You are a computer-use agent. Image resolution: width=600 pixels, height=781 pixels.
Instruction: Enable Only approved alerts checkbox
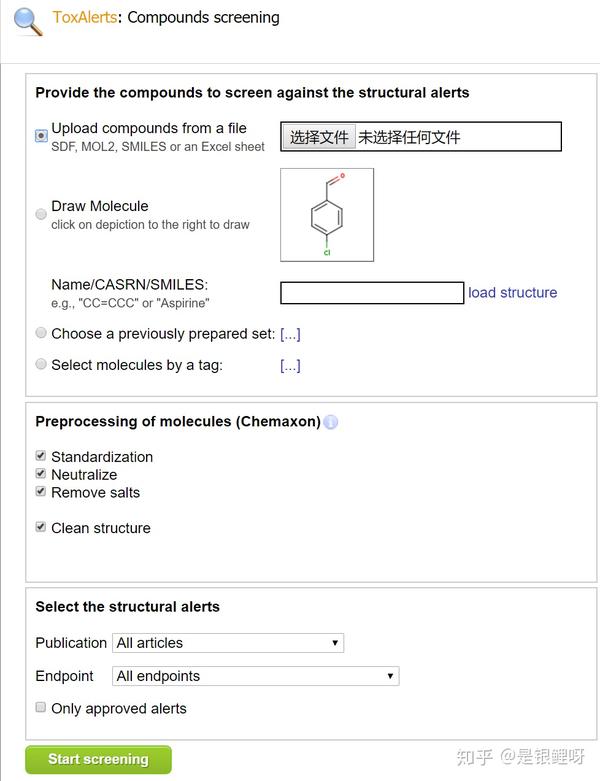[x=41, y=708]
